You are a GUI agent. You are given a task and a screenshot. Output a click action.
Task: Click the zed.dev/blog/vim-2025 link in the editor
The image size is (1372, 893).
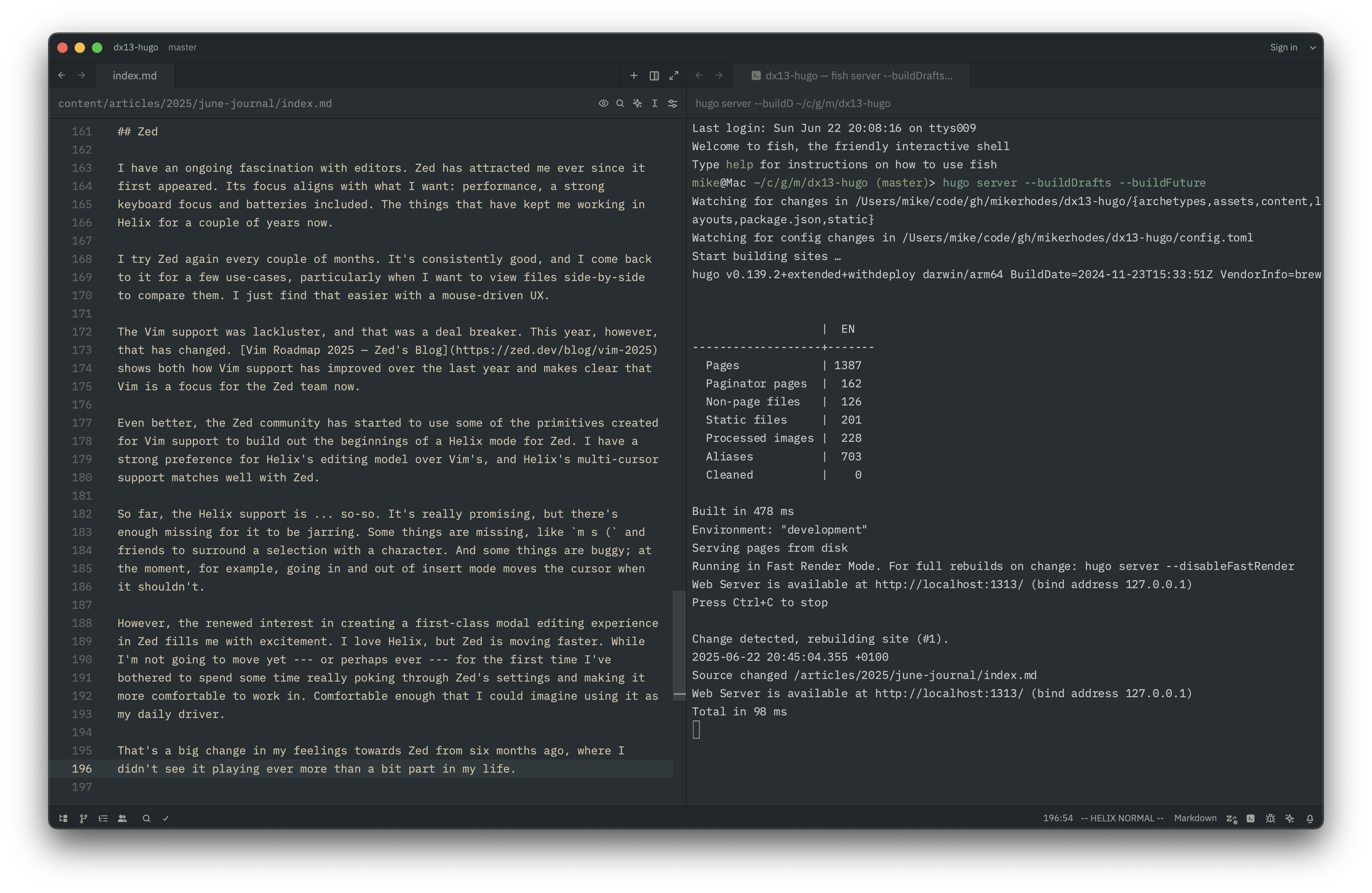[x=554, y=350]
